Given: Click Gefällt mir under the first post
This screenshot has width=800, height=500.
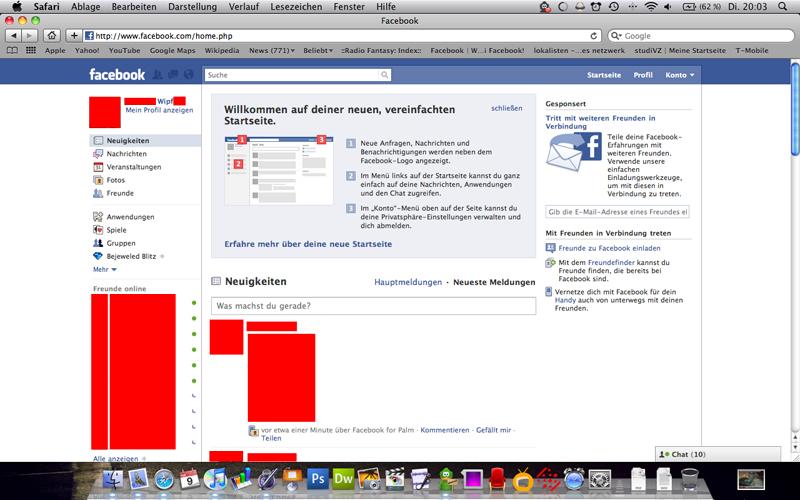Looking at the screenshot, I should (493, 430).
